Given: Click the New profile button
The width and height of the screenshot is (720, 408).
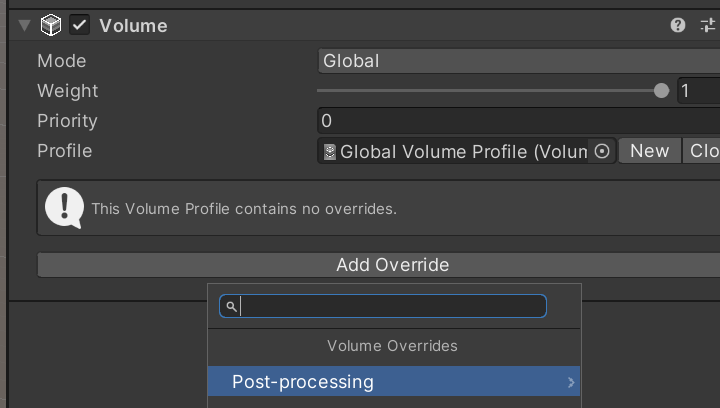Looking at the screenshot, I should tap(649, 151).
